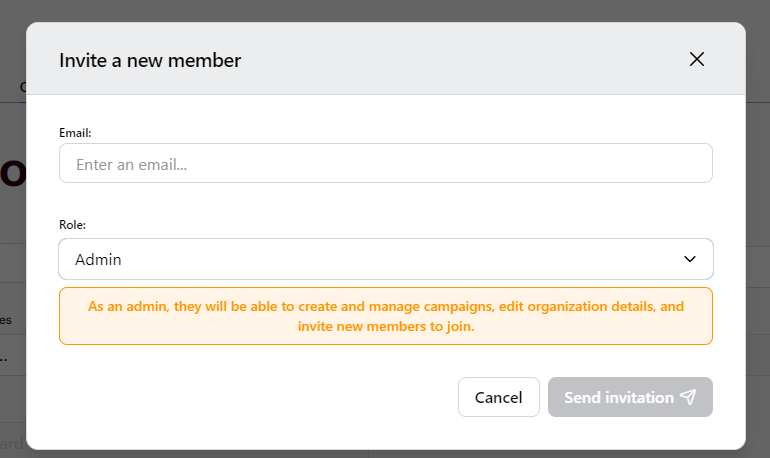Click the dimmed backdrop above the dialog
770x458 pixels.
pos(385,10)
